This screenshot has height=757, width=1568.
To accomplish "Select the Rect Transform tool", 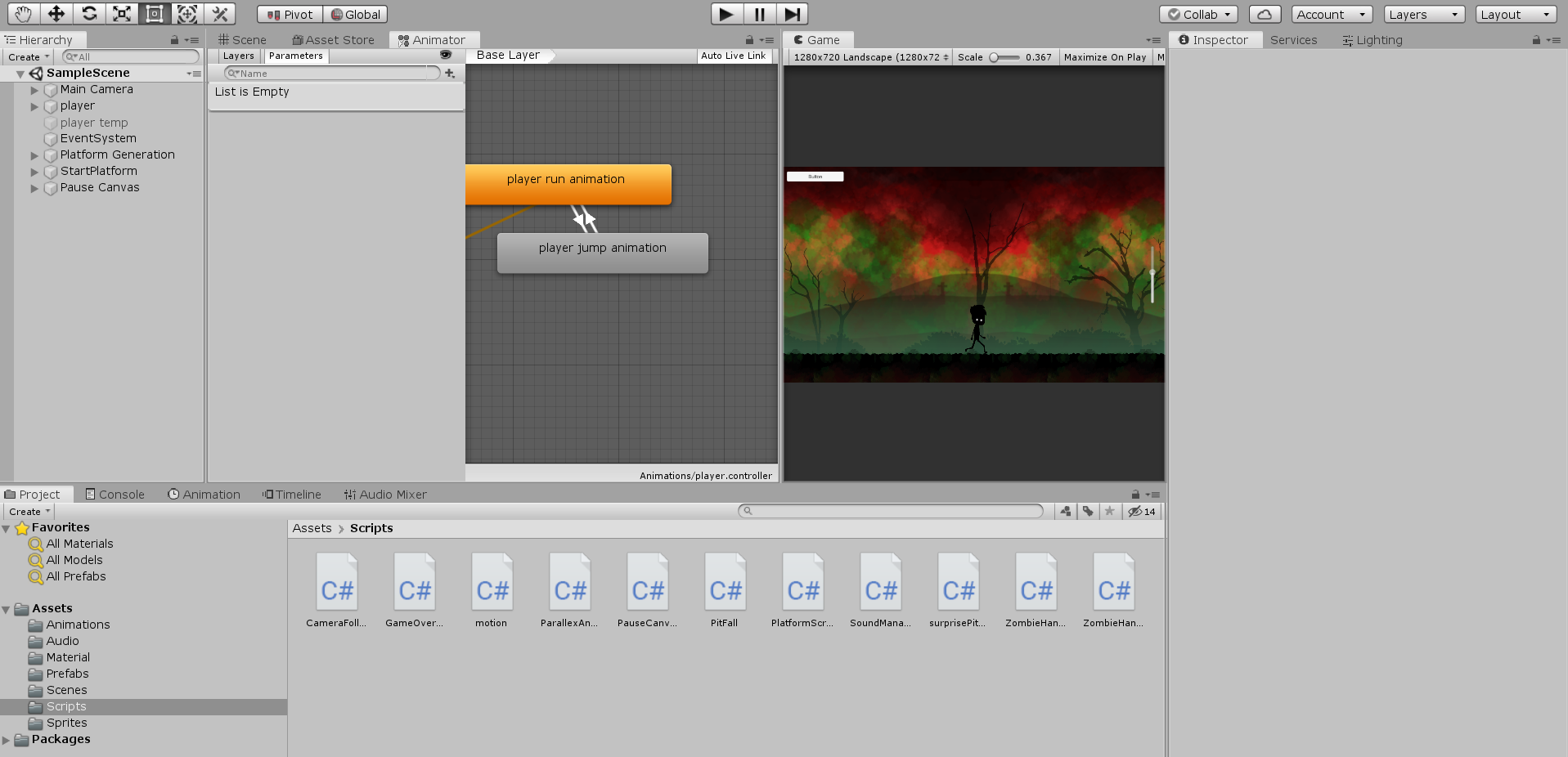I will click(x=155, y=14).
